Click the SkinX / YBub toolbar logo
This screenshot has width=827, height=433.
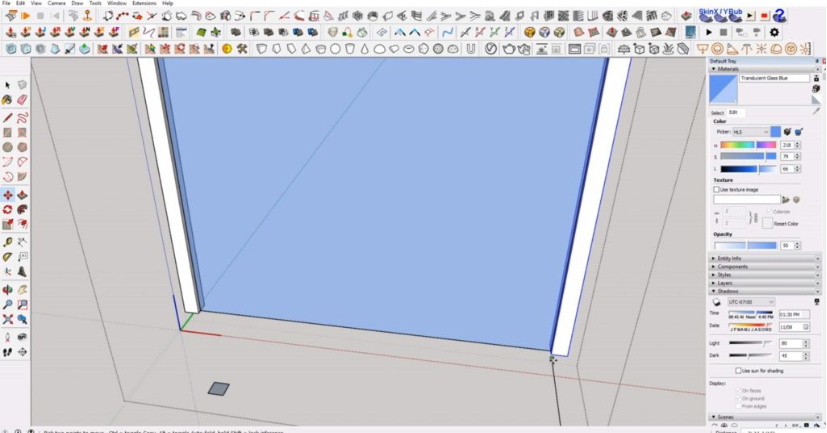720,15
